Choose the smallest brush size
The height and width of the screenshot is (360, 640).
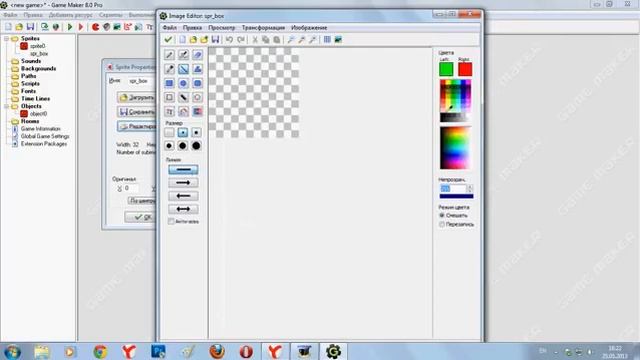tap(169, 132)
